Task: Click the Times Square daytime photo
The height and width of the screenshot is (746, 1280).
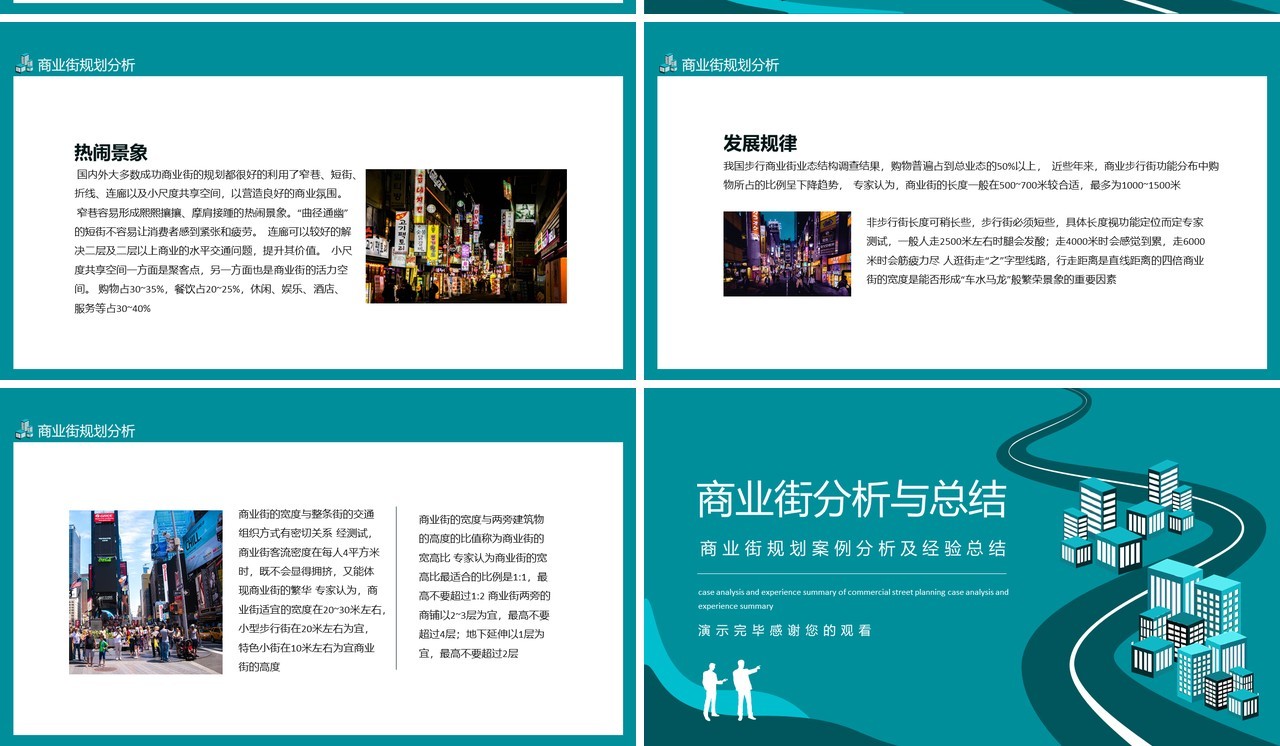Action: pyautogui.click(x=146, y=592)
